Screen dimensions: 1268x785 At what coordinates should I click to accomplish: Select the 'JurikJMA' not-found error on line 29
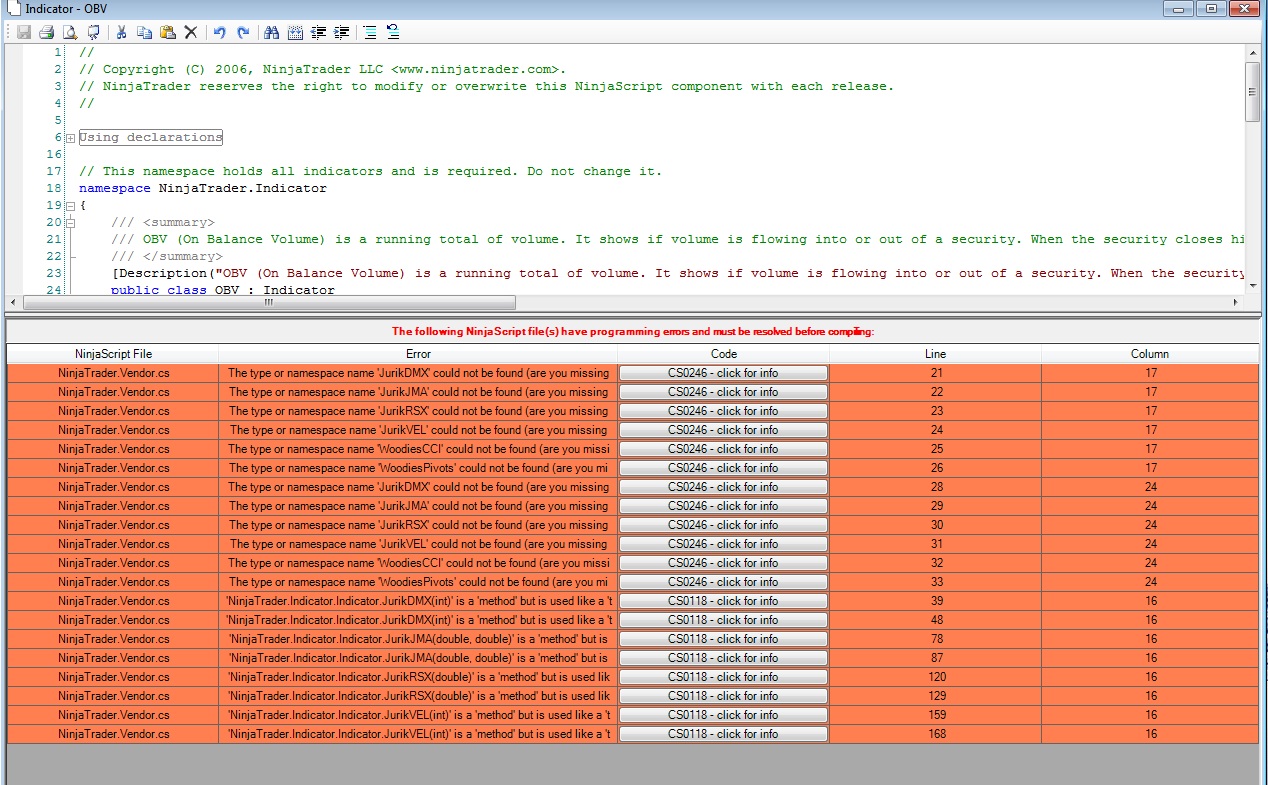pyautogui.click(x=418, y=506)
